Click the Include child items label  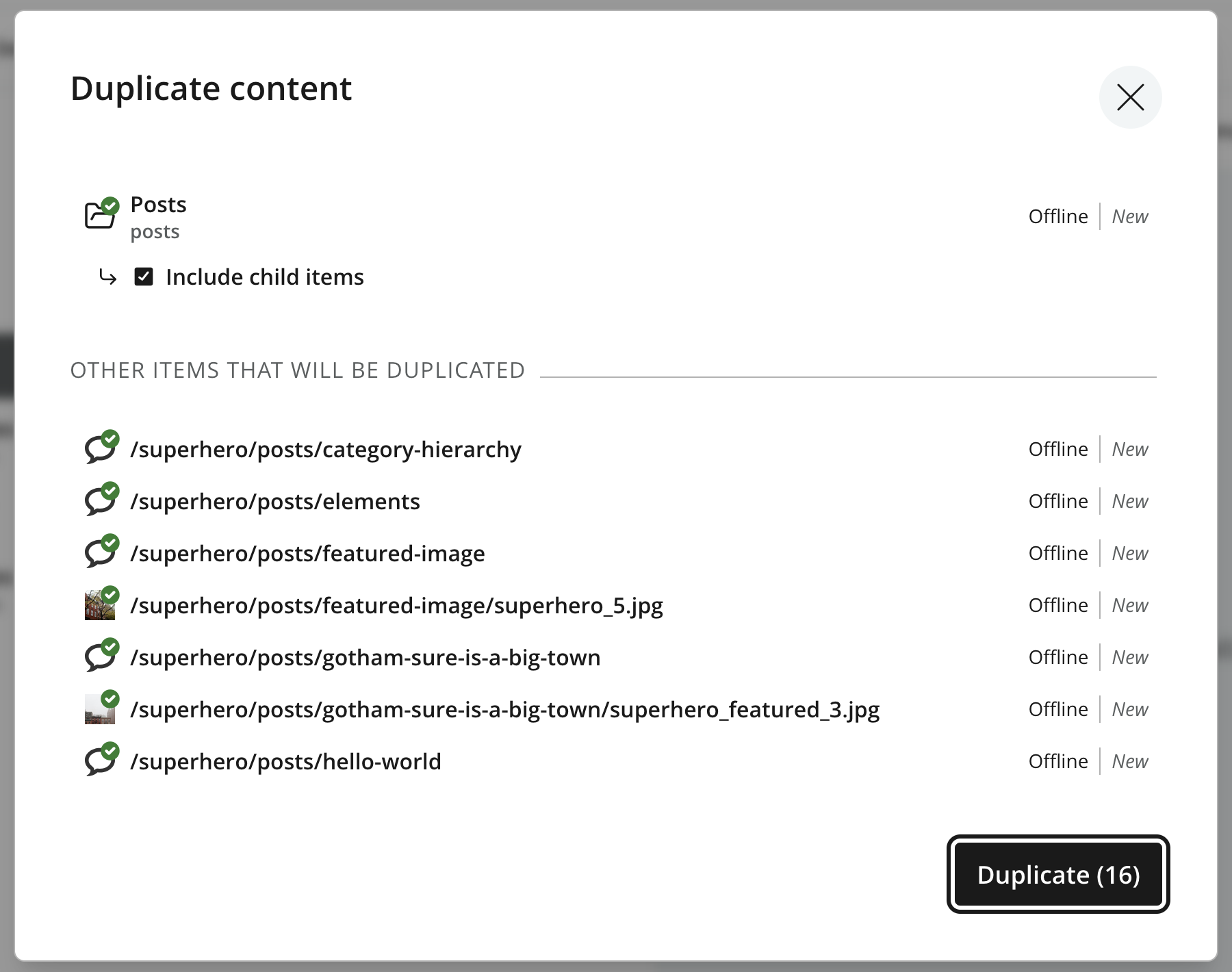[265, 277]
